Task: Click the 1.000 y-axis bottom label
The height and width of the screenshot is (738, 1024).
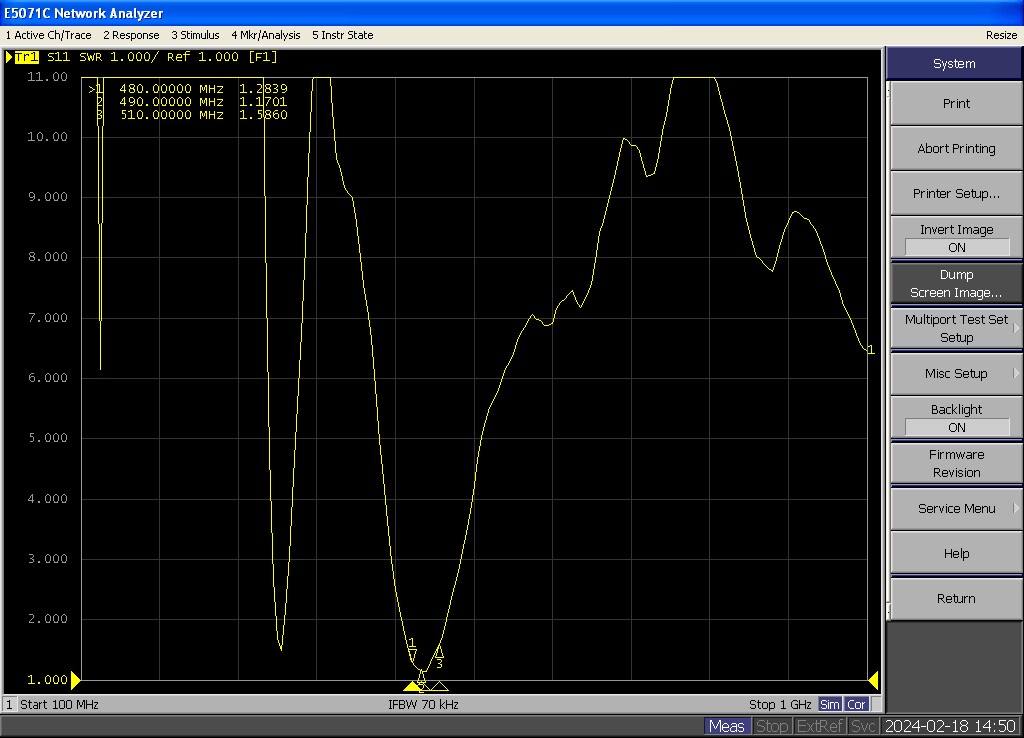Action: click(x=47, y=680)
